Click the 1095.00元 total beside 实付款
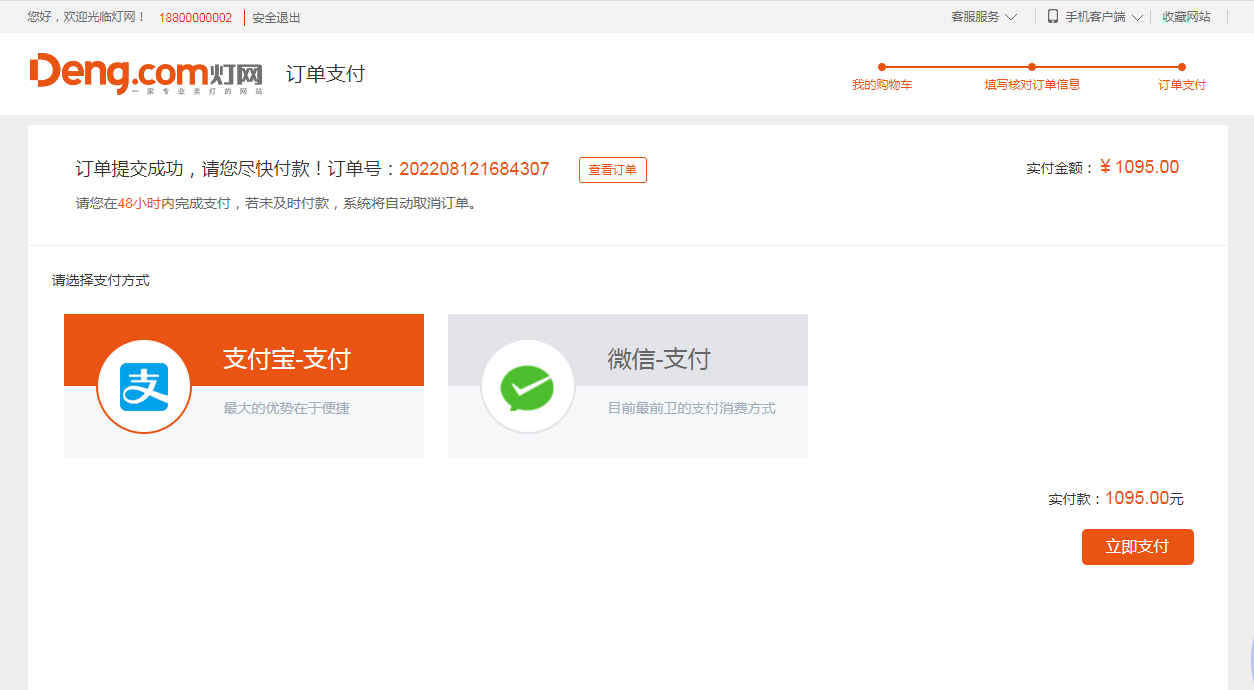Image resolution: width=1254 pixels, height=690 pixels. tap(1144, 498)
